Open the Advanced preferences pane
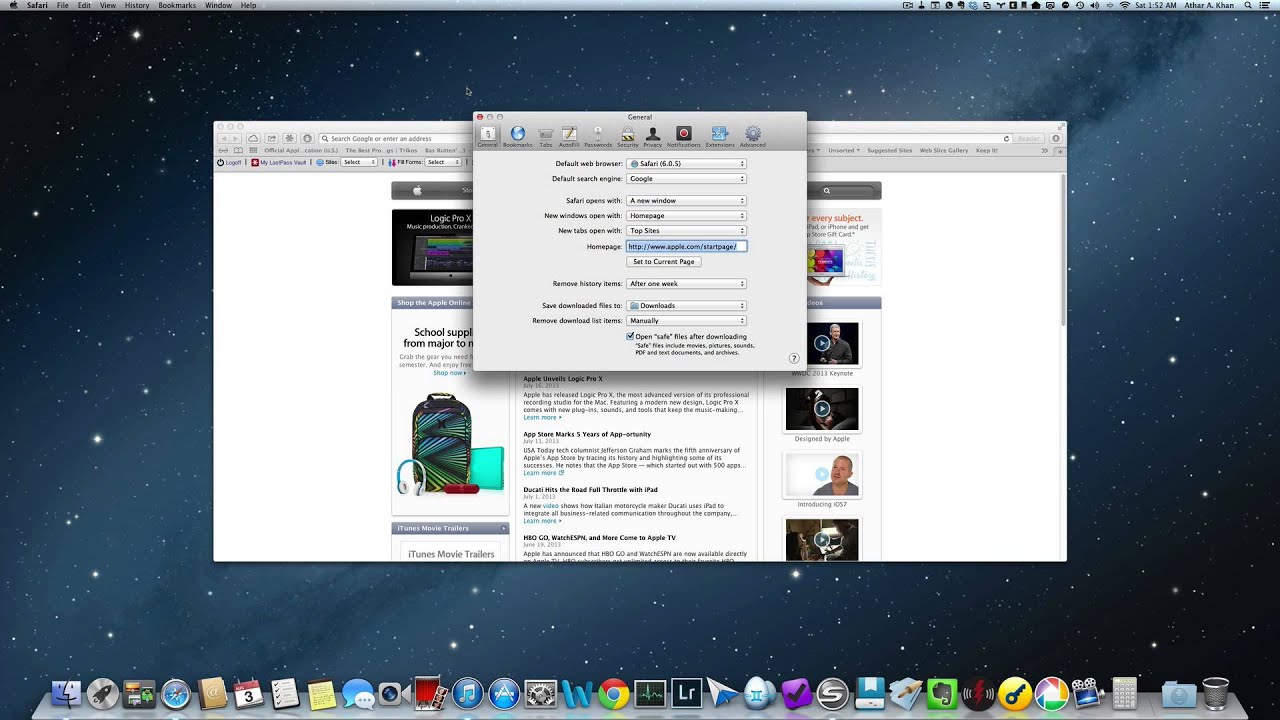1280x720 pixels. coord(753,137)
